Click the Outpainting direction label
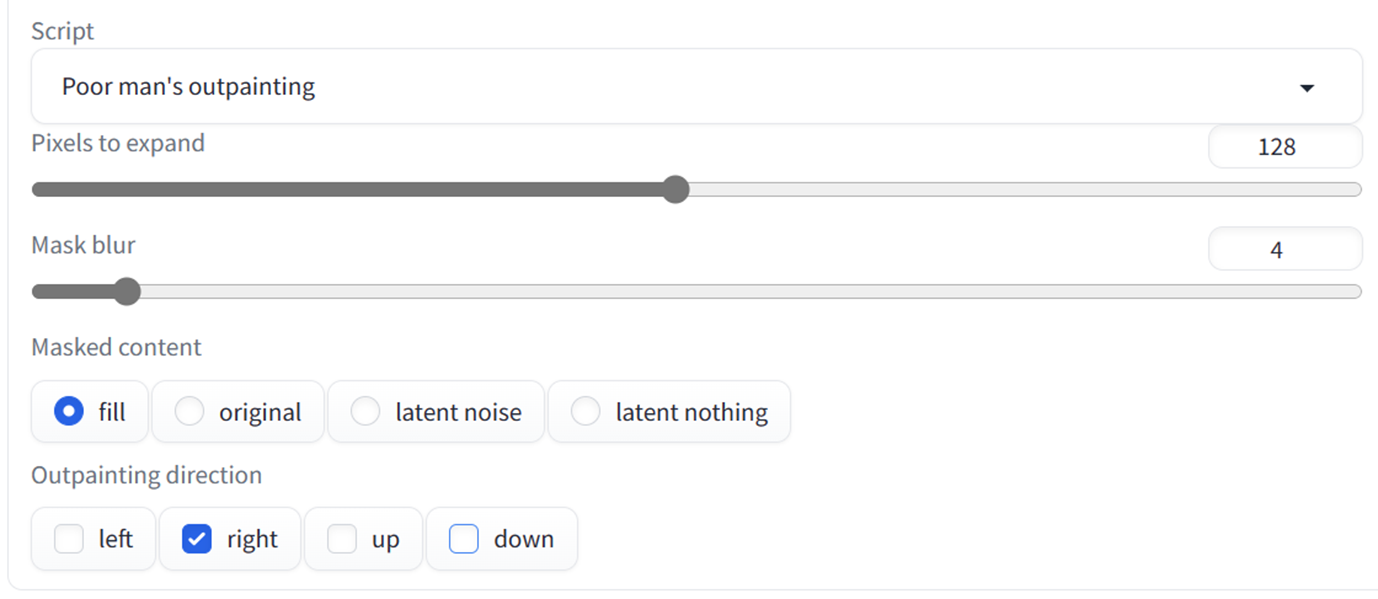Image resolution: width=1378 pixels, height=599 pixels. [x=146, y=475]
